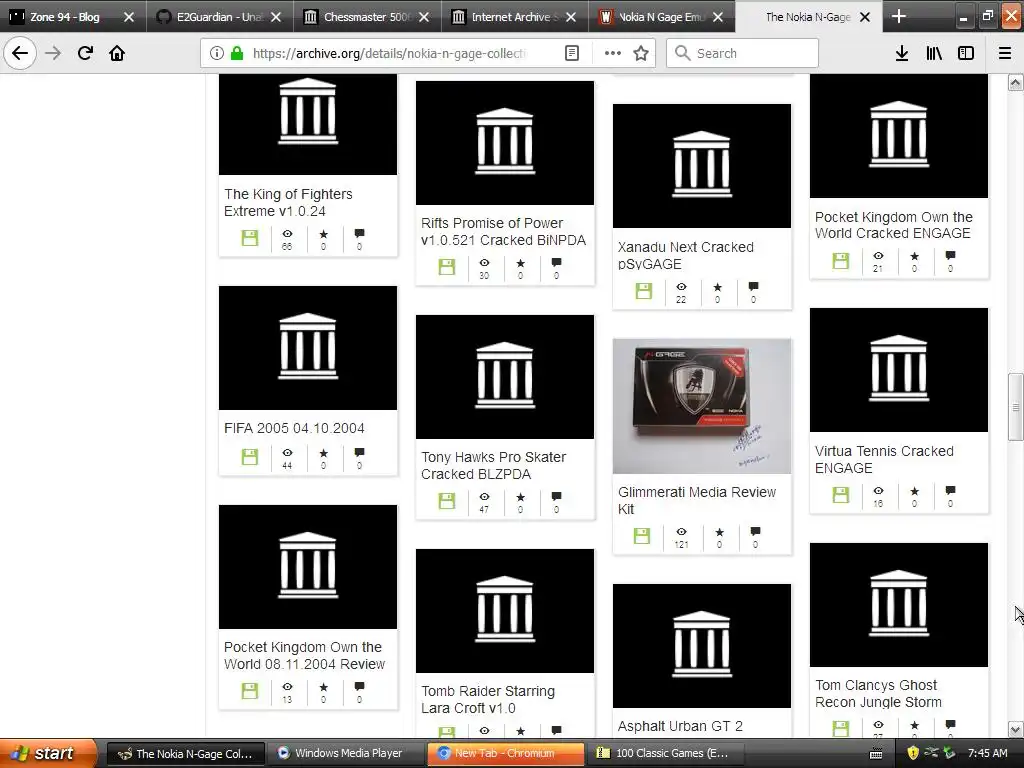1024x768 pixels.
Task: Open Tom Clancys Ghost Recon Jungle Storm
Action: (878, 693)
